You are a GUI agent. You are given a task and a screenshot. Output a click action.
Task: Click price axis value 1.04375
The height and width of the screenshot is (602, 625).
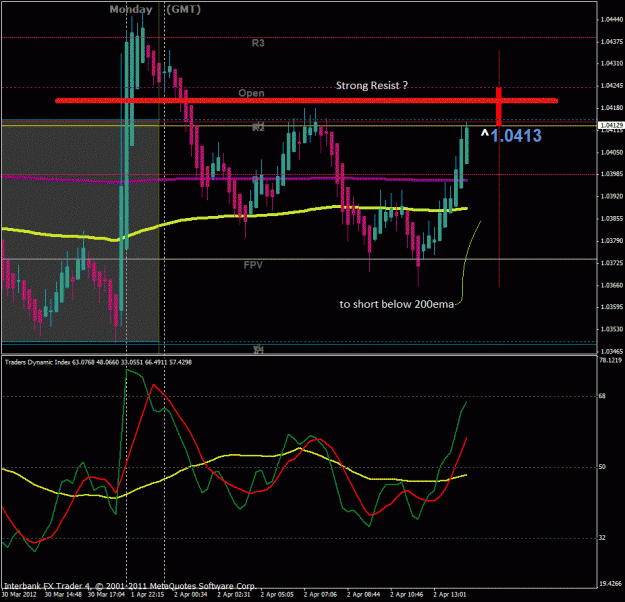tap(611, 41)
